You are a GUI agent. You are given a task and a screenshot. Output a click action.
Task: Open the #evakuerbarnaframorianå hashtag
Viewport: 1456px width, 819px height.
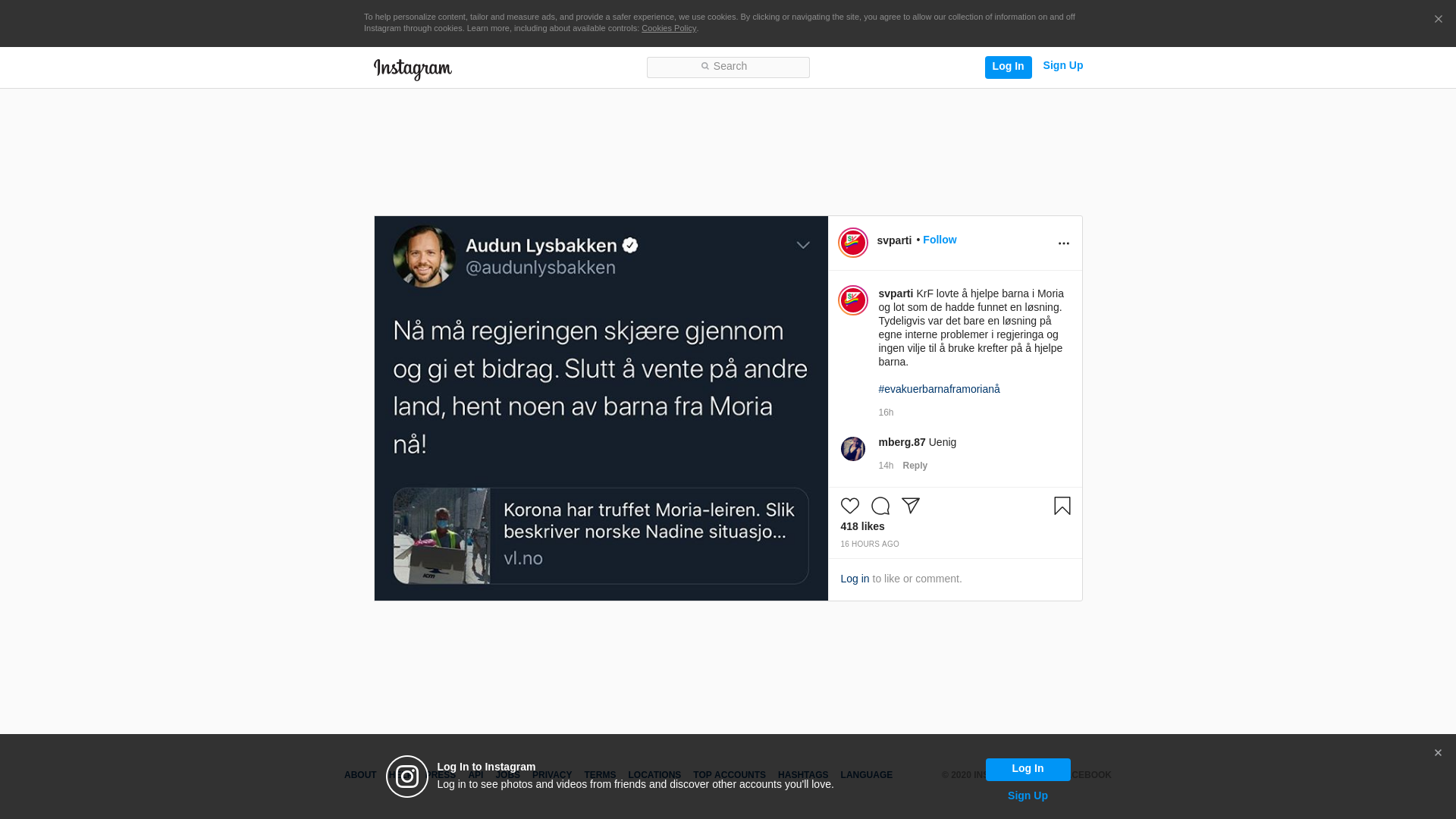pyautogui.click(x=939, y=389)
